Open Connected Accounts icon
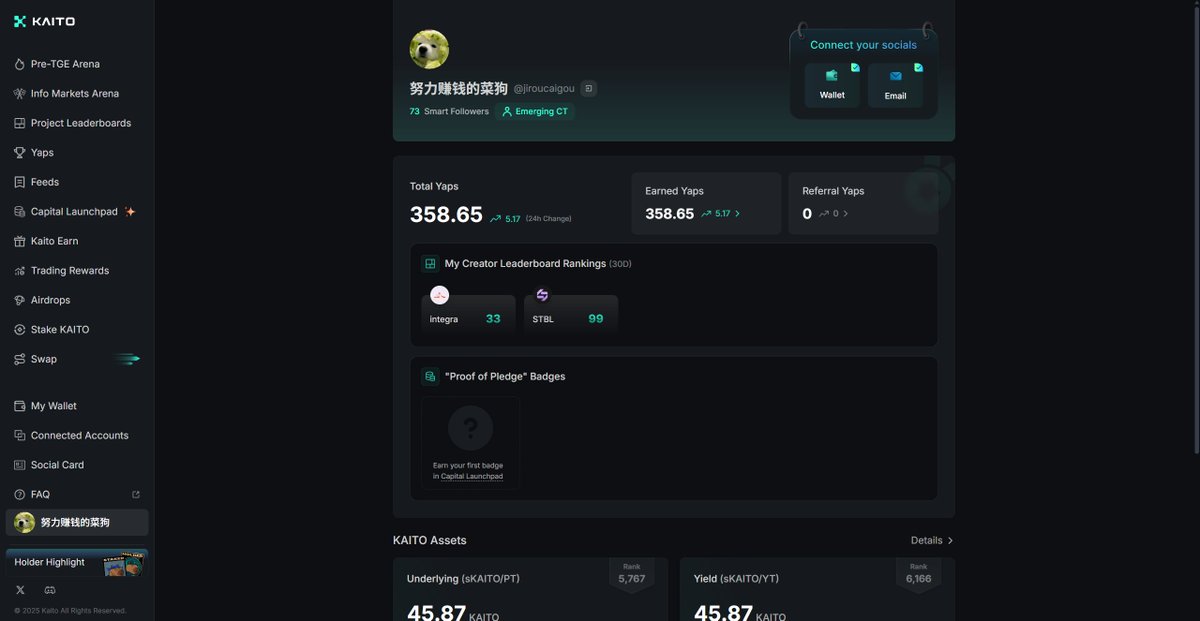The width and height of the screenshot is (1200, 621). [x=19, y=436]
